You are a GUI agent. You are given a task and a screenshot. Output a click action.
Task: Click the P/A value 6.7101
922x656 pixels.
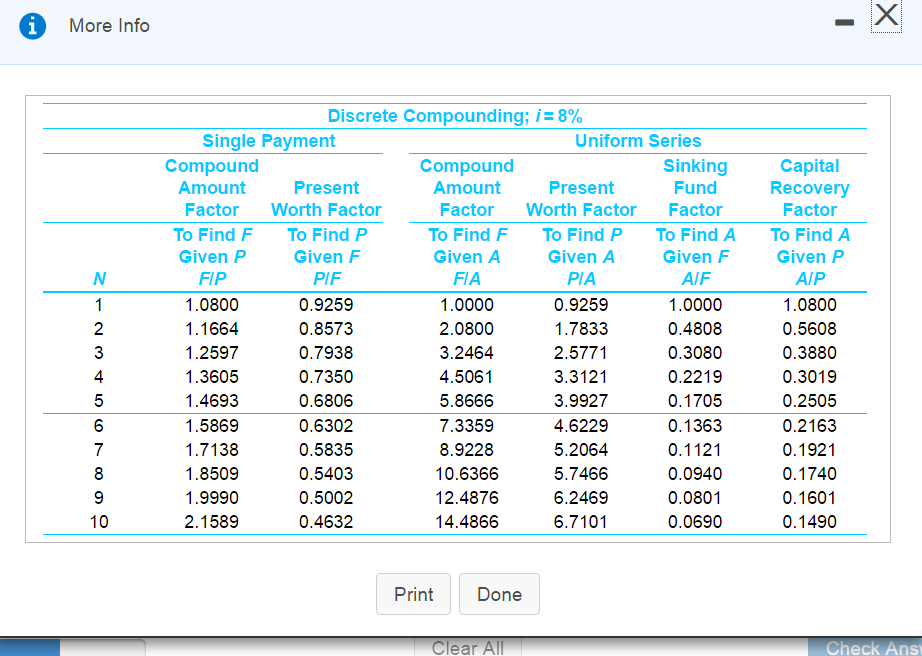pyautogui.click(x=581, y=522)
